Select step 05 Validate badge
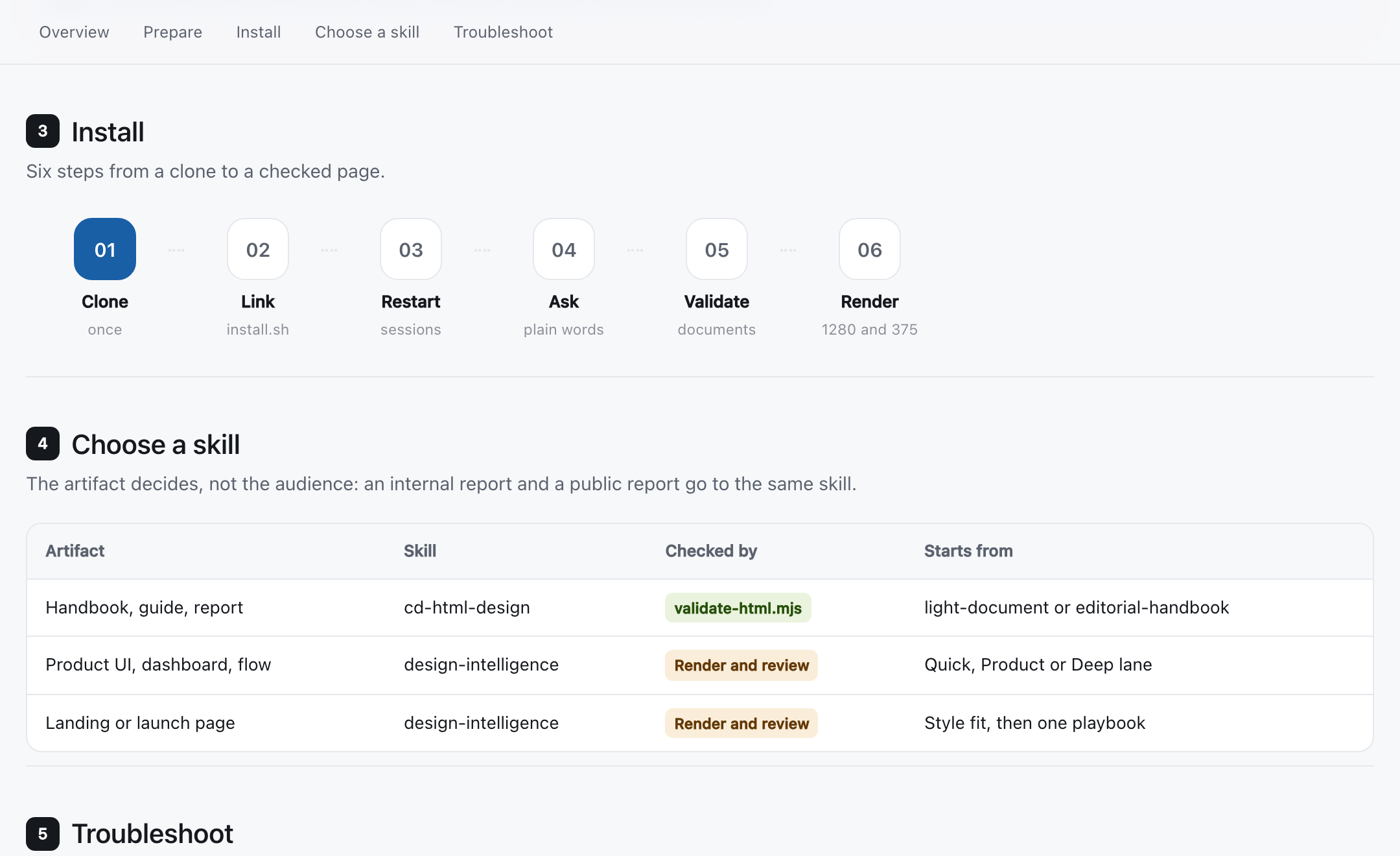The height and width of the screenshot is (856, 1400). (x=717, y=249)
